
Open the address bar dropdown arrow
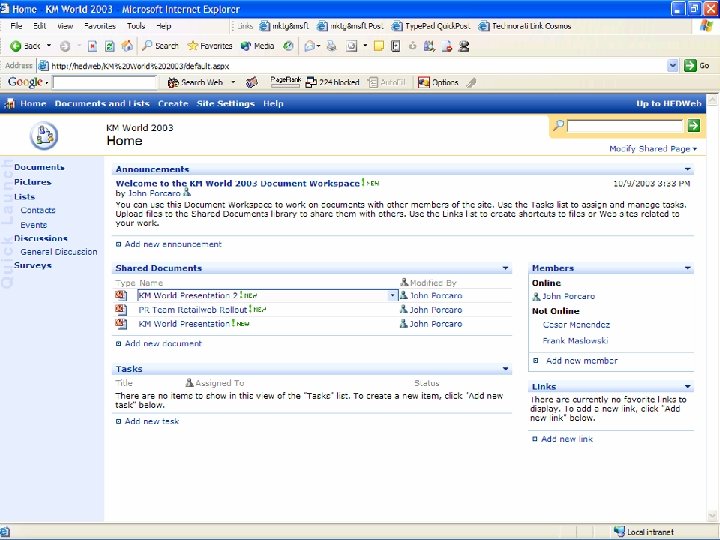[673, 66]
